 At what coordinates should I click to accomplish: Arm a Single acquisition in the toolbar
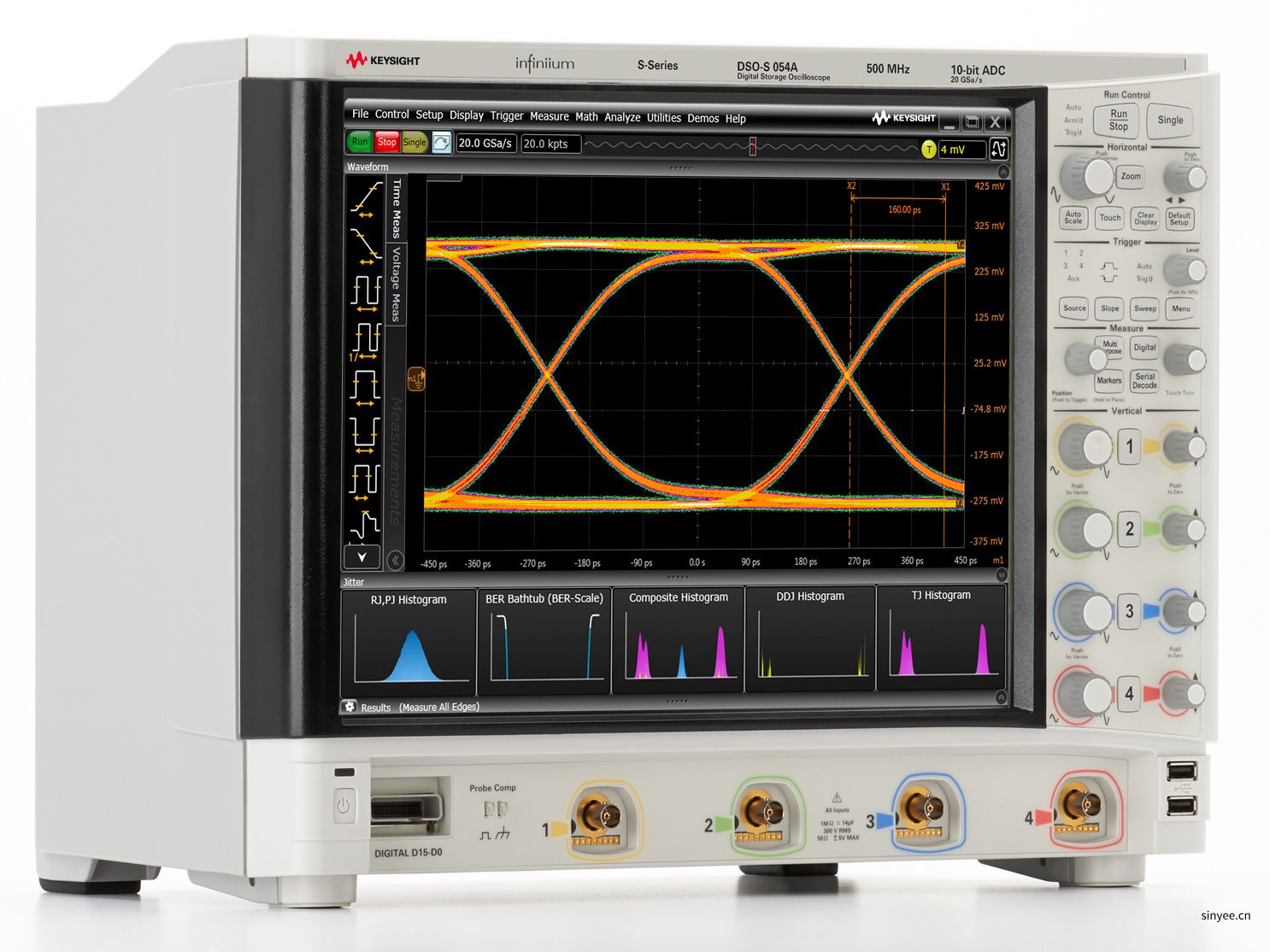(x=415, y=143)
